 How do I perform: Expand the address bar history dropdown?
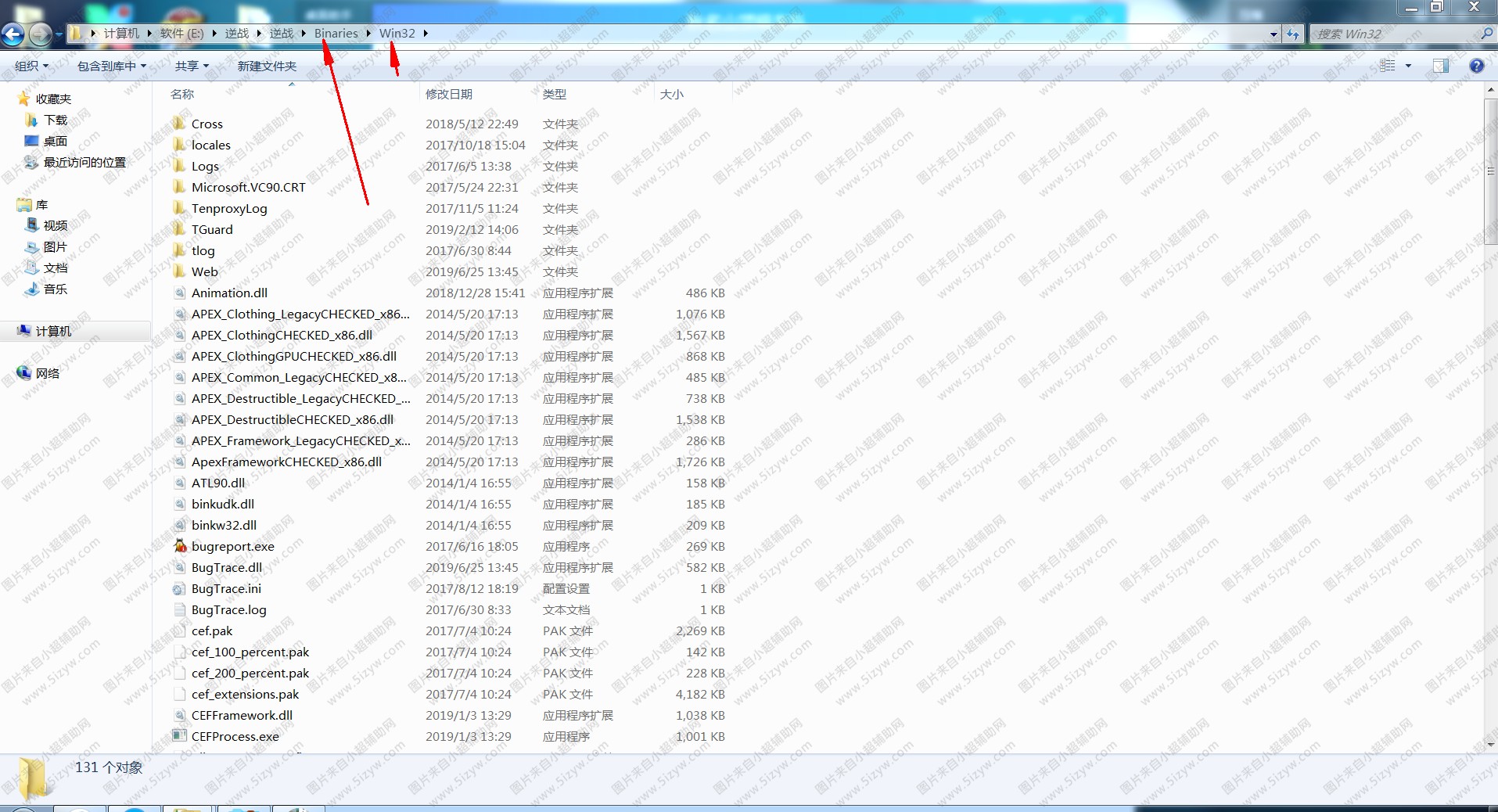tap(1273, 34)
